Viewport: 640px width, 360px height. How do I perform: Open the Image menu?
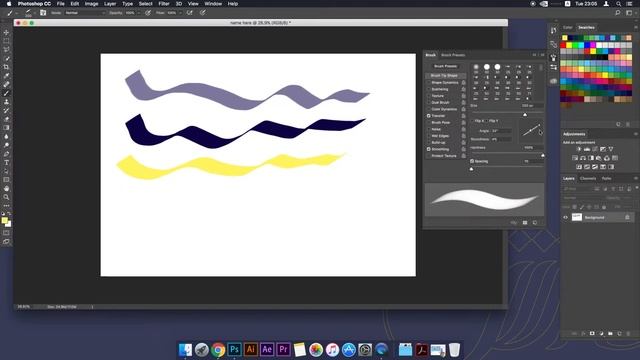click(91, 4)
